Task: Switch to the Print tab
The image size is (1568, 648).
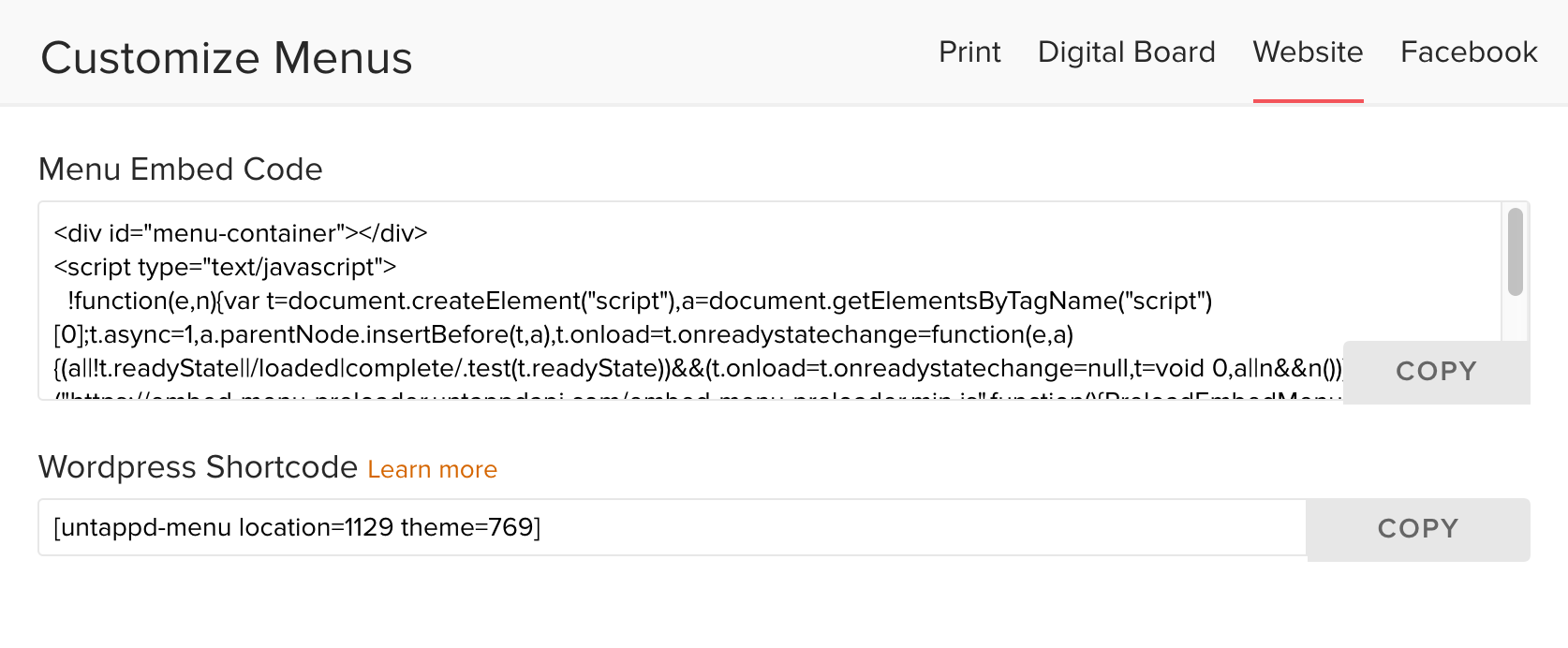Action: pyautogui.click(x=969, y=52)
